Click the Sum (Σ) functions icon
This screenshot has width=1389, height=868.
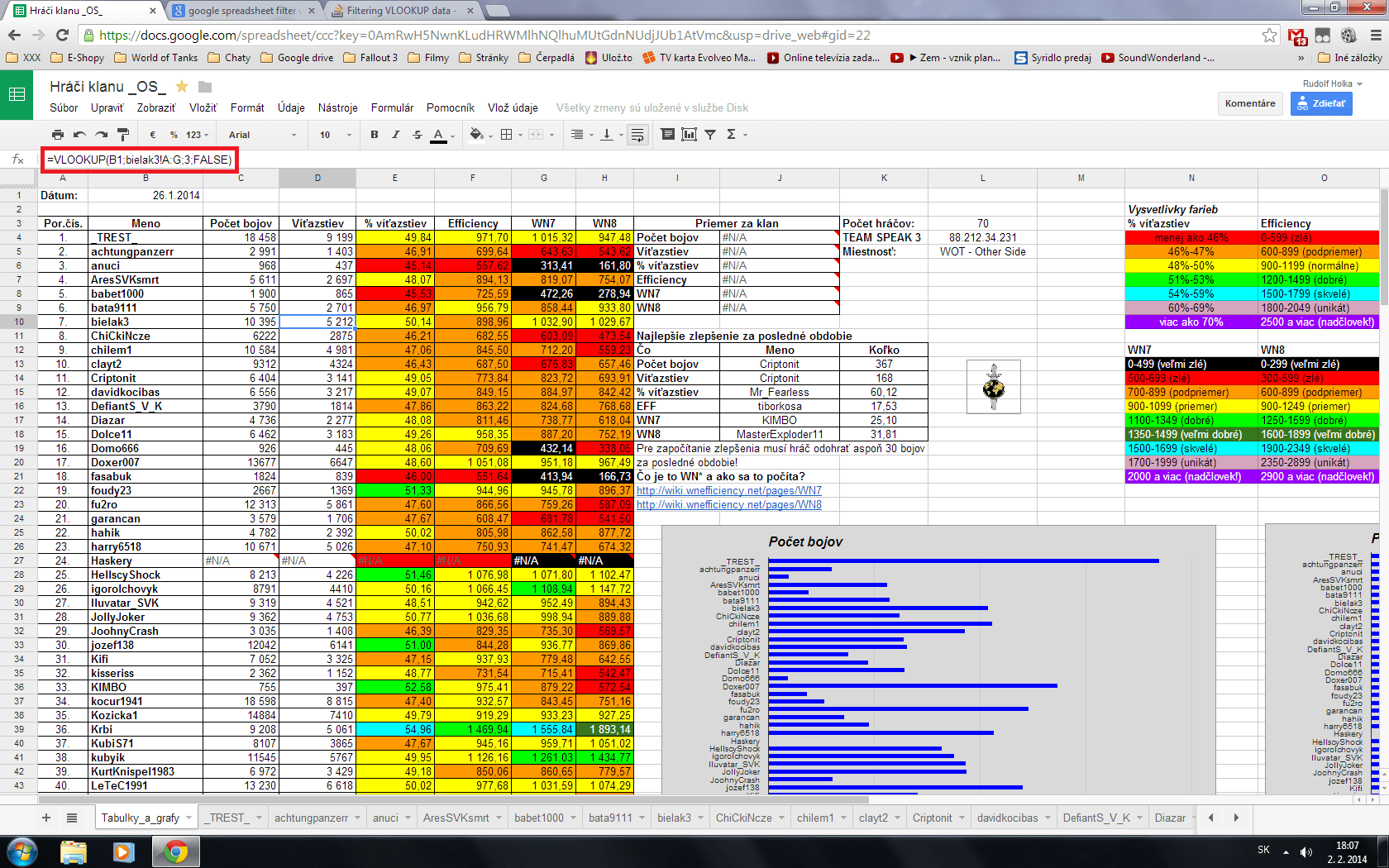731,135
